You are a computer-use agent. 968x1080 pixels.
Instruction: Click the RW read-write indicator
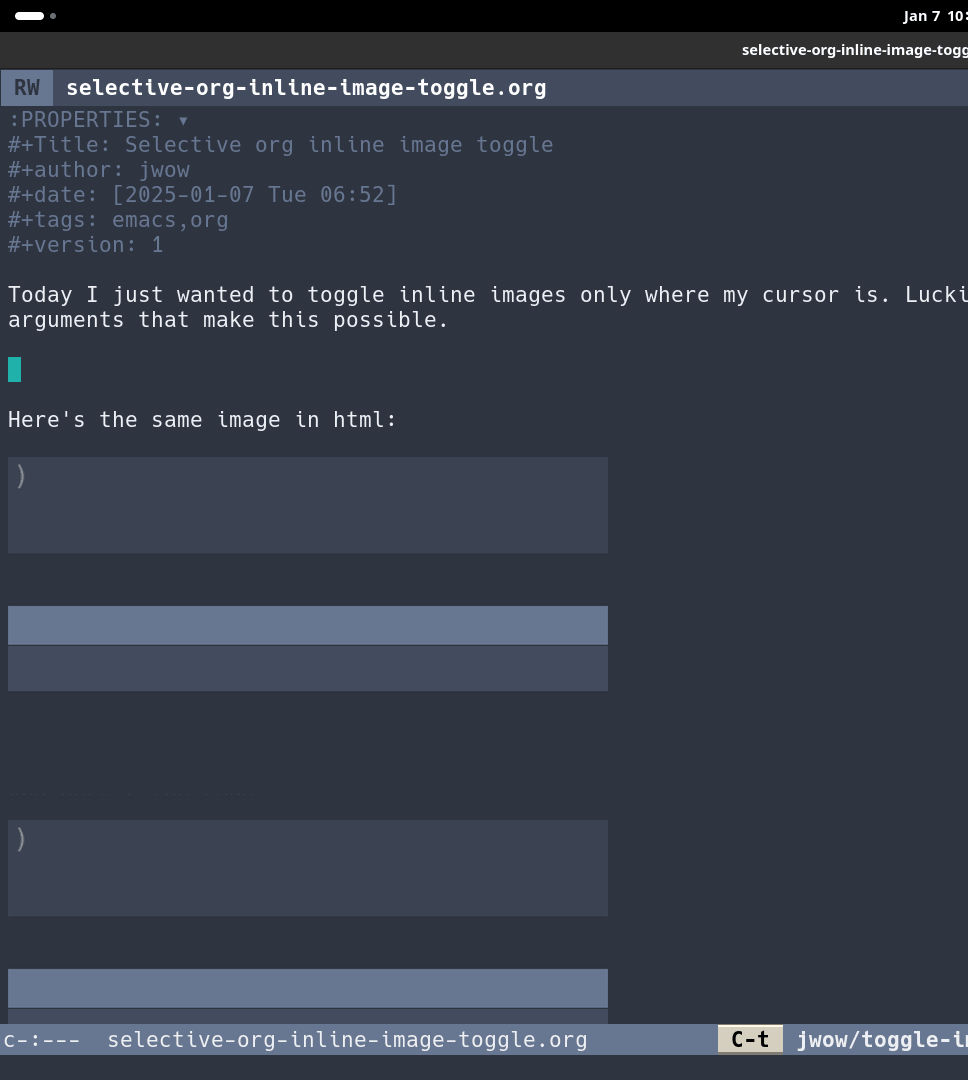point(27,88)
